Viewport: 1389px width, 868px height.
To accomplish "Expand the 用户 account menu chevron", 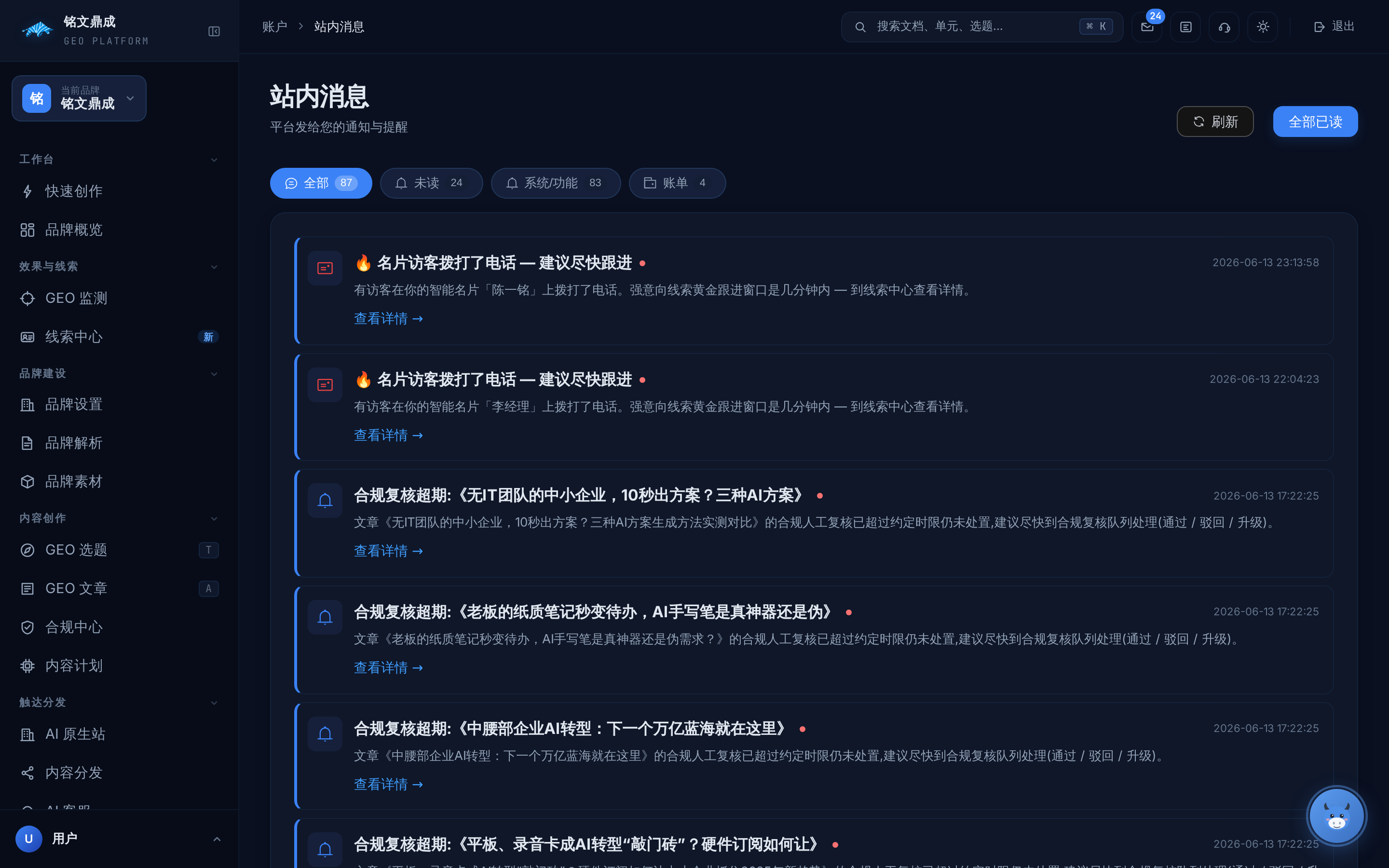I will pyautogui.click(x=217, y=839).
